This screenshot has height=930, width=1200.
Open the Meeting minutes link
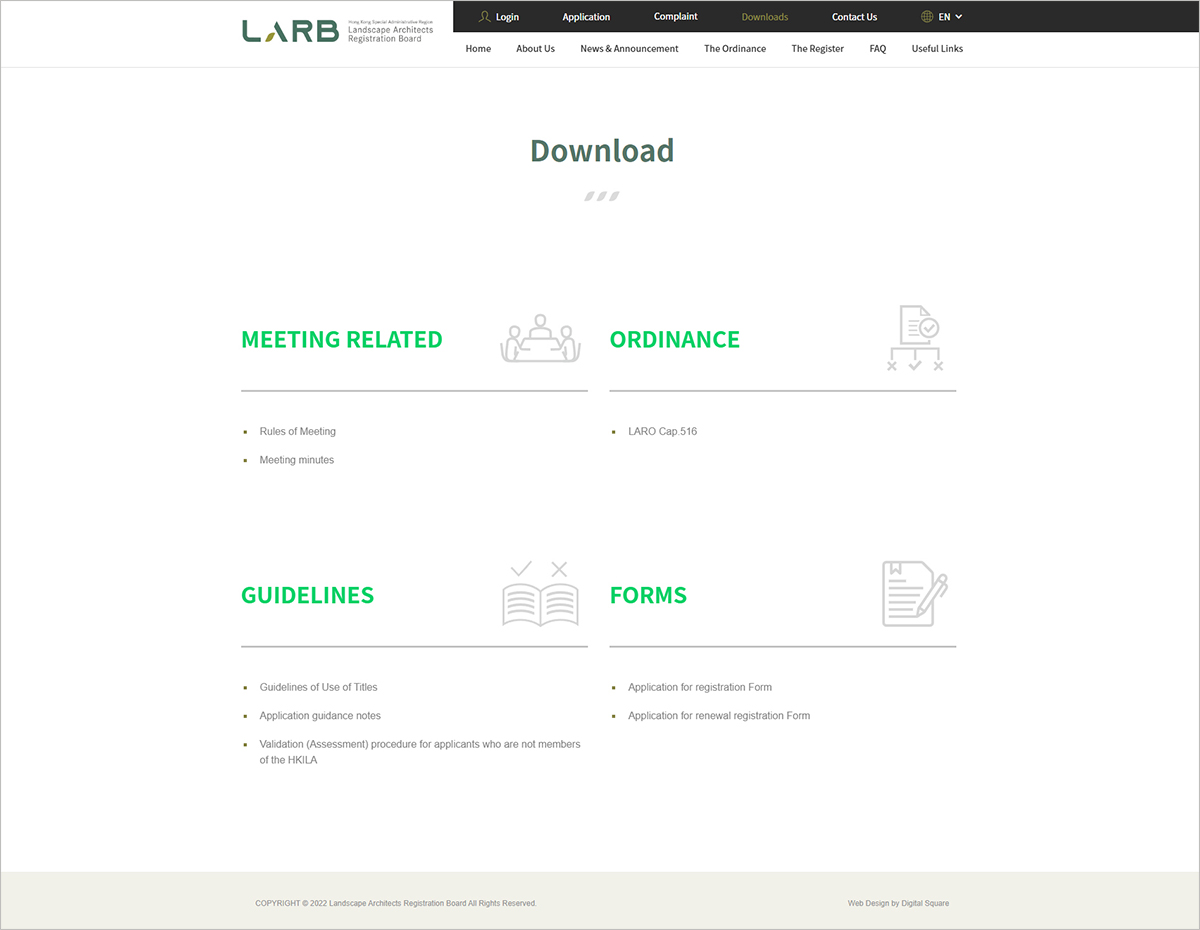pyautogui.click(x=297, y=460)
